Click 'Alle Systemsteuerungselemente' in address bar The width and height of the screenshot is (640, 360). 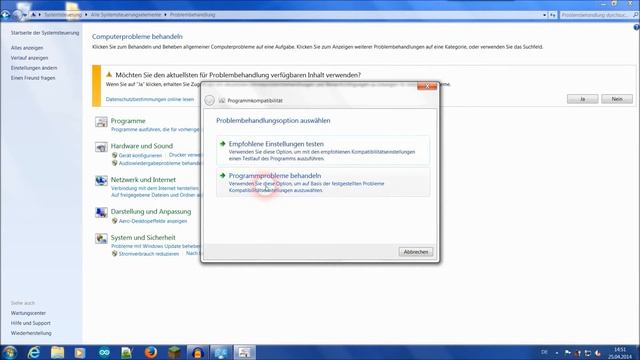coord(126,15)
